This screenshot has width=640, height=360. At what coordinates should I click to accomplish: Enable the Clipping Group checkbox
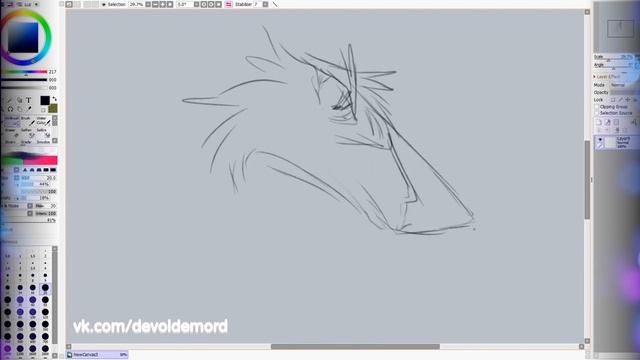pyautogui.click(x=596, y=107)
